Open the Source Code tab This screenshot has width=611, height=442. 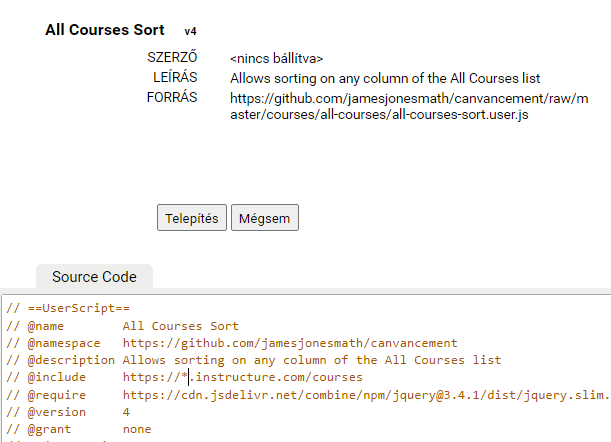94,277
